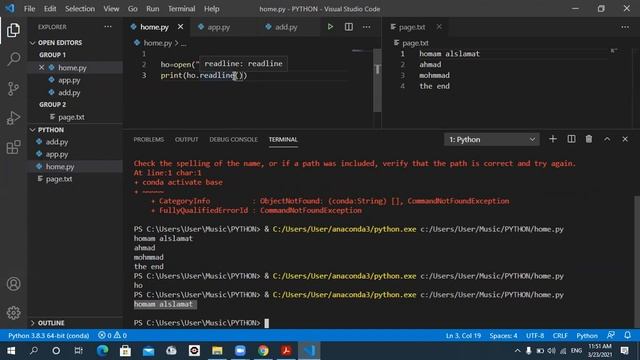640x360 pixels.
Task: Close the home.py editor tab
Action: pos(180,27)
